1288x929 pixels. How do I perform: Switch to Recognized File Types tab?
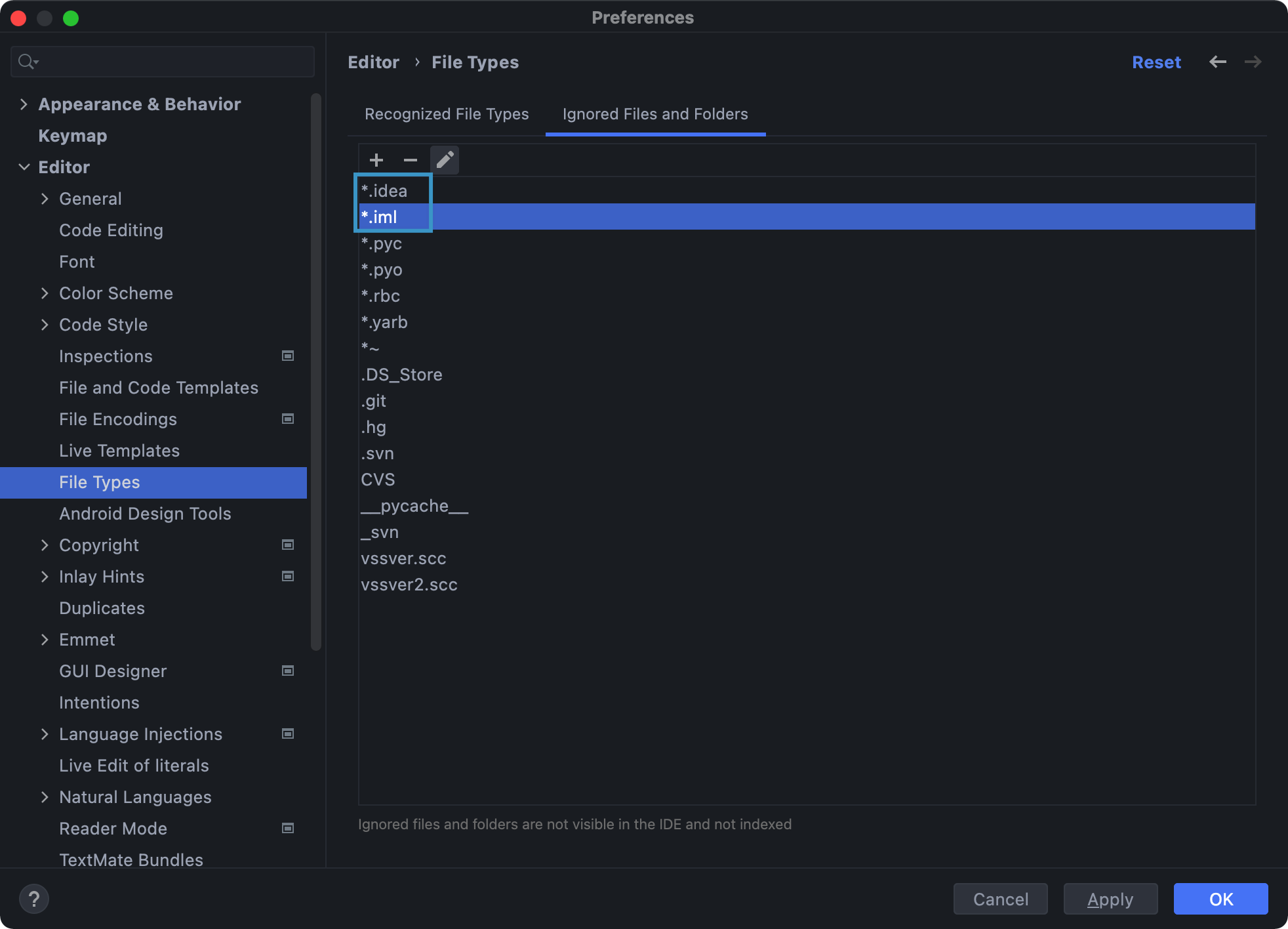(447, 114)
